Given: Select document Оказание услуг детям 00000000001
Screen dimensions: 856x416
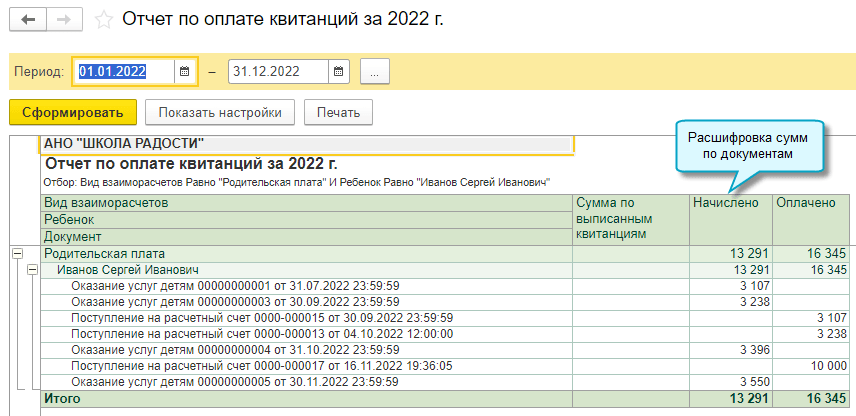Looking at the screenshot, I should pos(235,286).
